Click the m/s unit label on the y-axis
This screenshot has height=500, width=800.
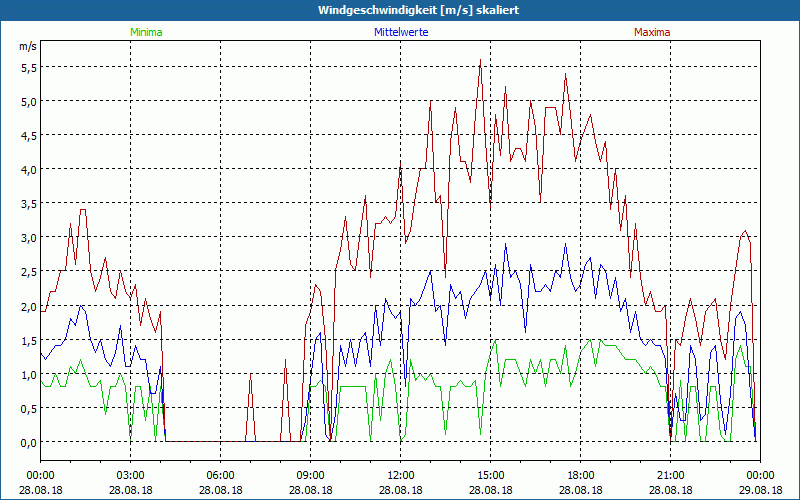pyautogui.click(x=28, y=46)
